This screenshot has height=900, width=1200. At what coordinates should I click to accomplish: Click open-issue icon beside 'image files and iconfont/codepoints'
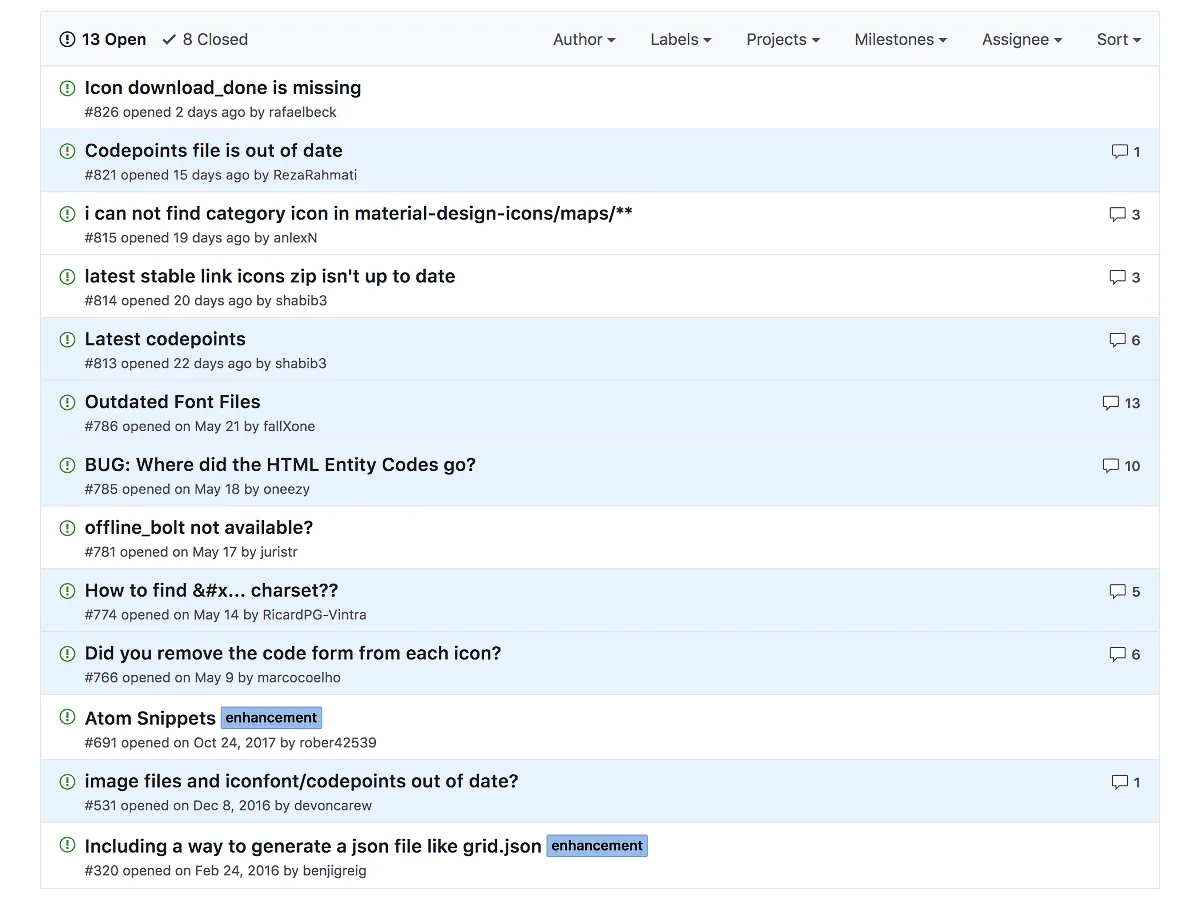click(67, 781)
